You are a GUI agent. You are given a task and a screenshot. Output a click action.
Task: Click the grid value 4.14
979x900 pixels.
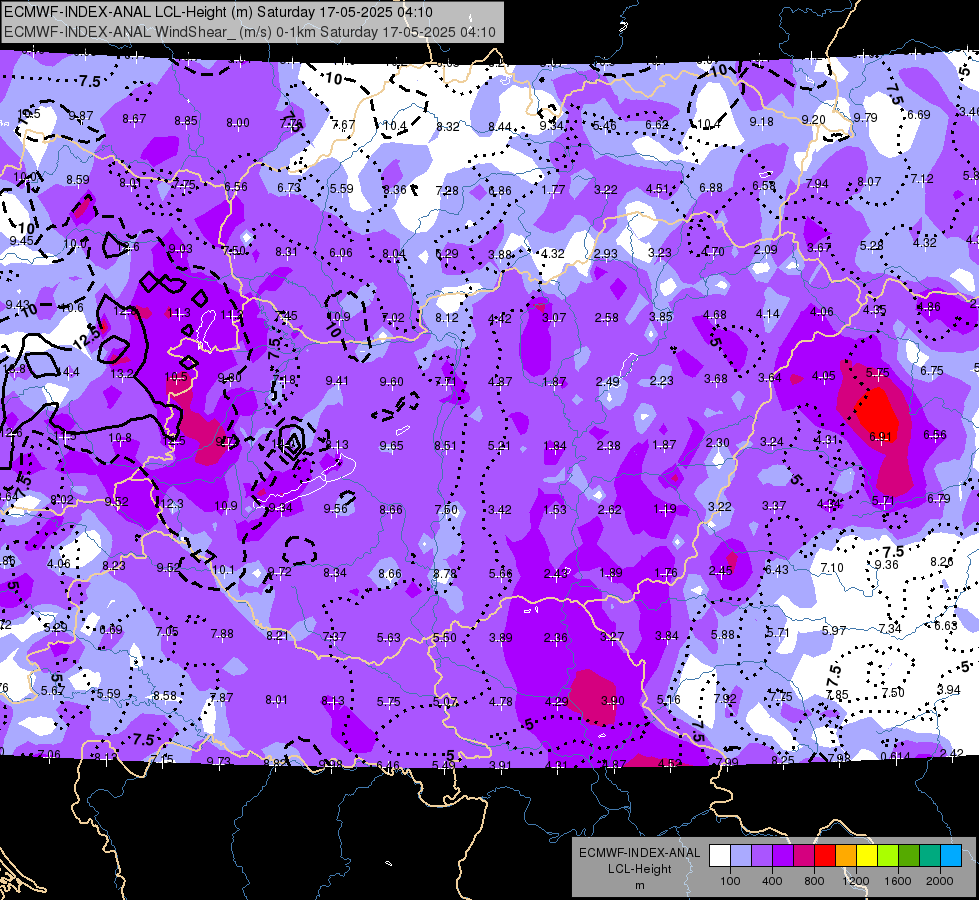[767, 314]
